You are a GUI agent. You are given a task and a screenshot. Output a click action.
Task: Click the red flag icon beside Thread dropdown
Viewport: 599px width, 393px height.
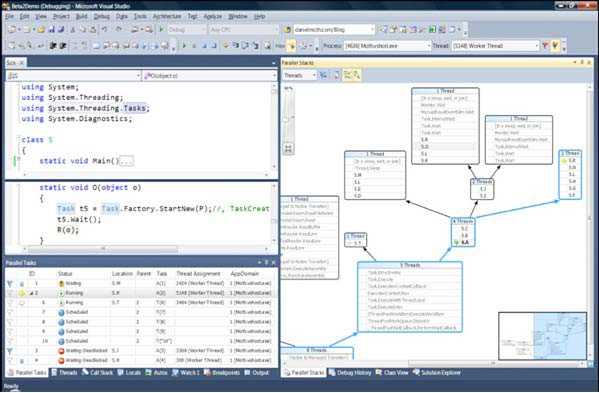546,46
